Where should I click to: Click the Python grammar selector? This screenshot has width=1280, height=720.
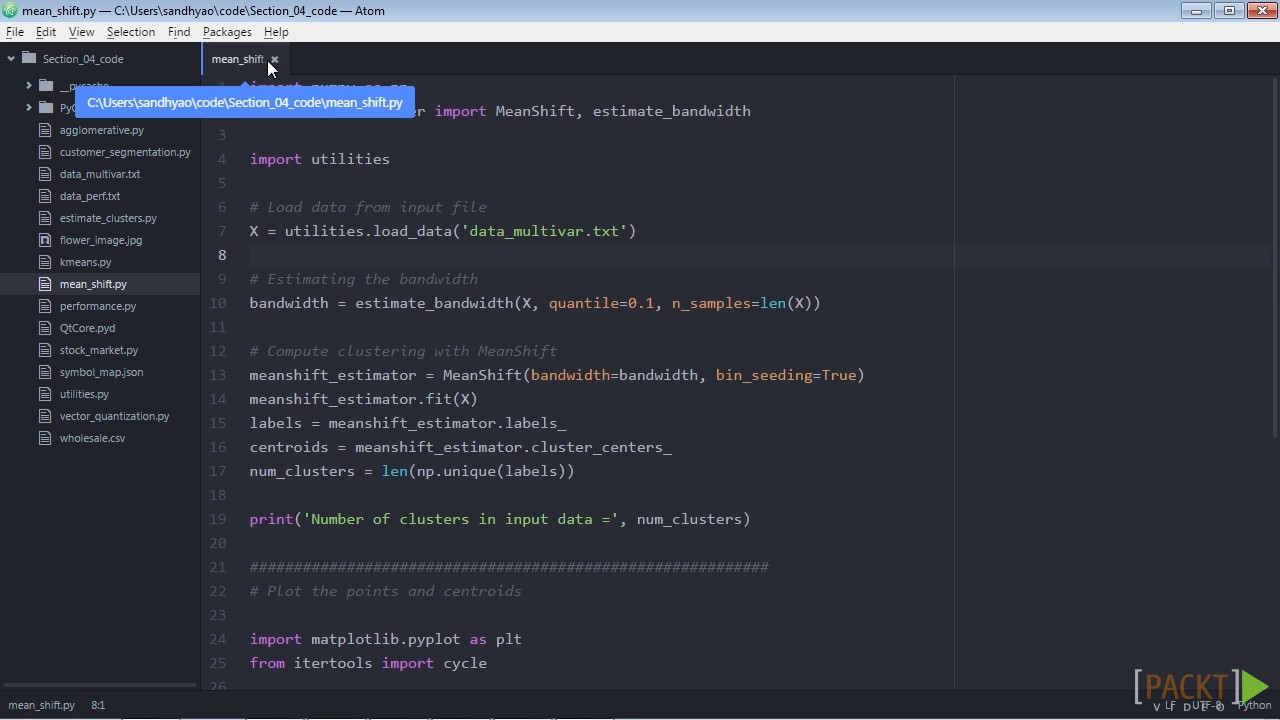pos(1254,705)
